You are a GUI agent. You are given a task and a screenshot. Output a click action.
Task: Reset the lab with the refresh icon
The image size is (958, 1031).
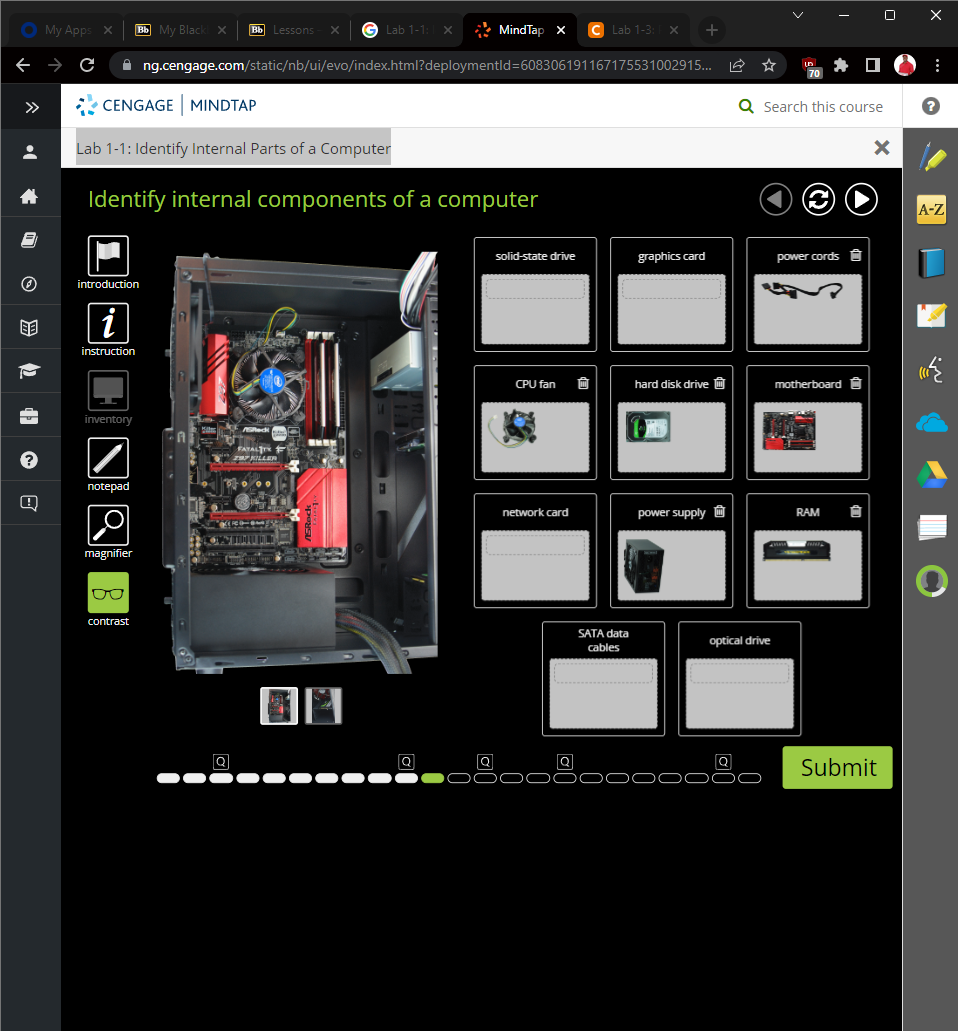coord(818,199)
